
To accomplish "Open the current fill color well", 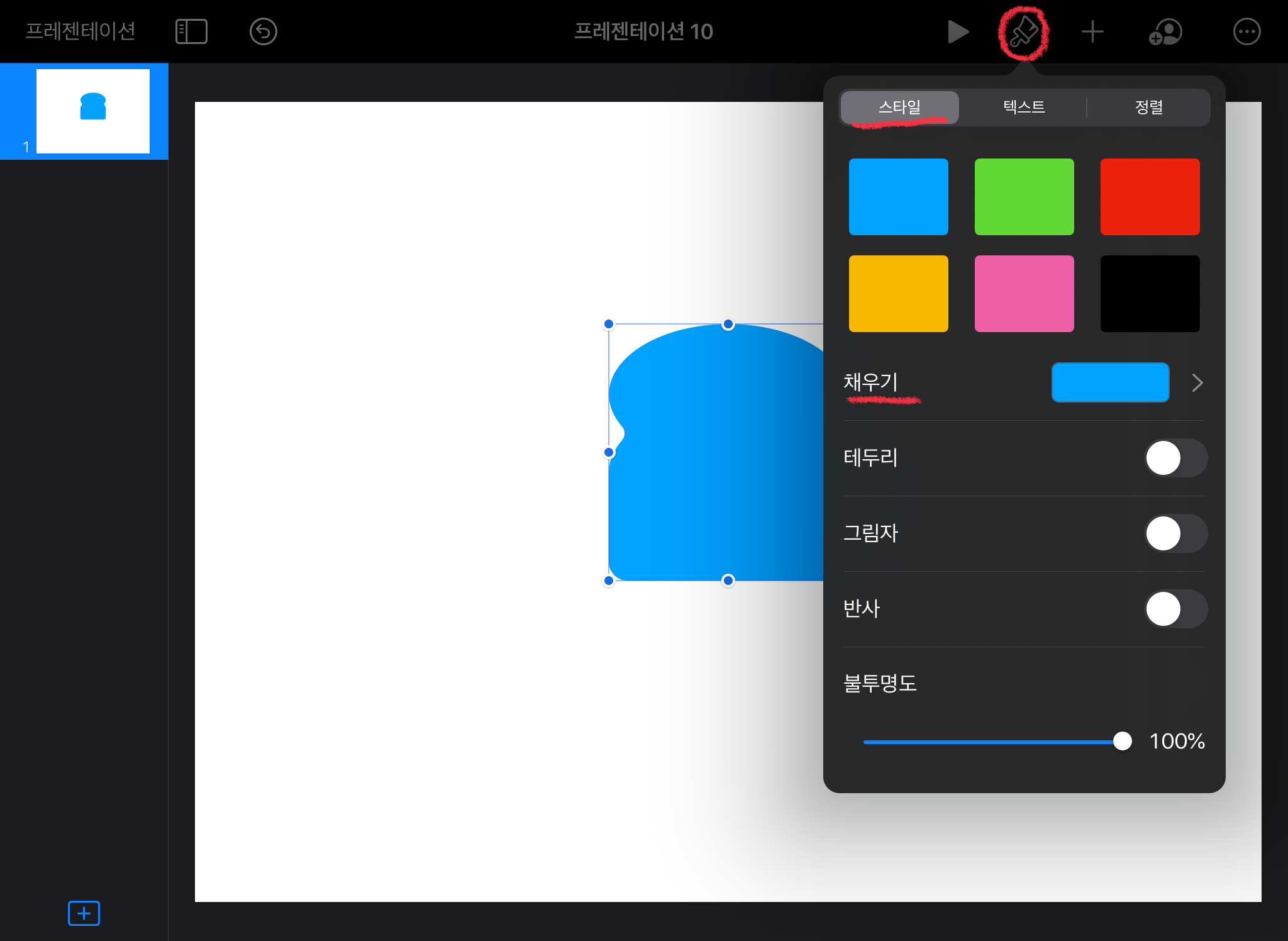I will pos(1110,382).
